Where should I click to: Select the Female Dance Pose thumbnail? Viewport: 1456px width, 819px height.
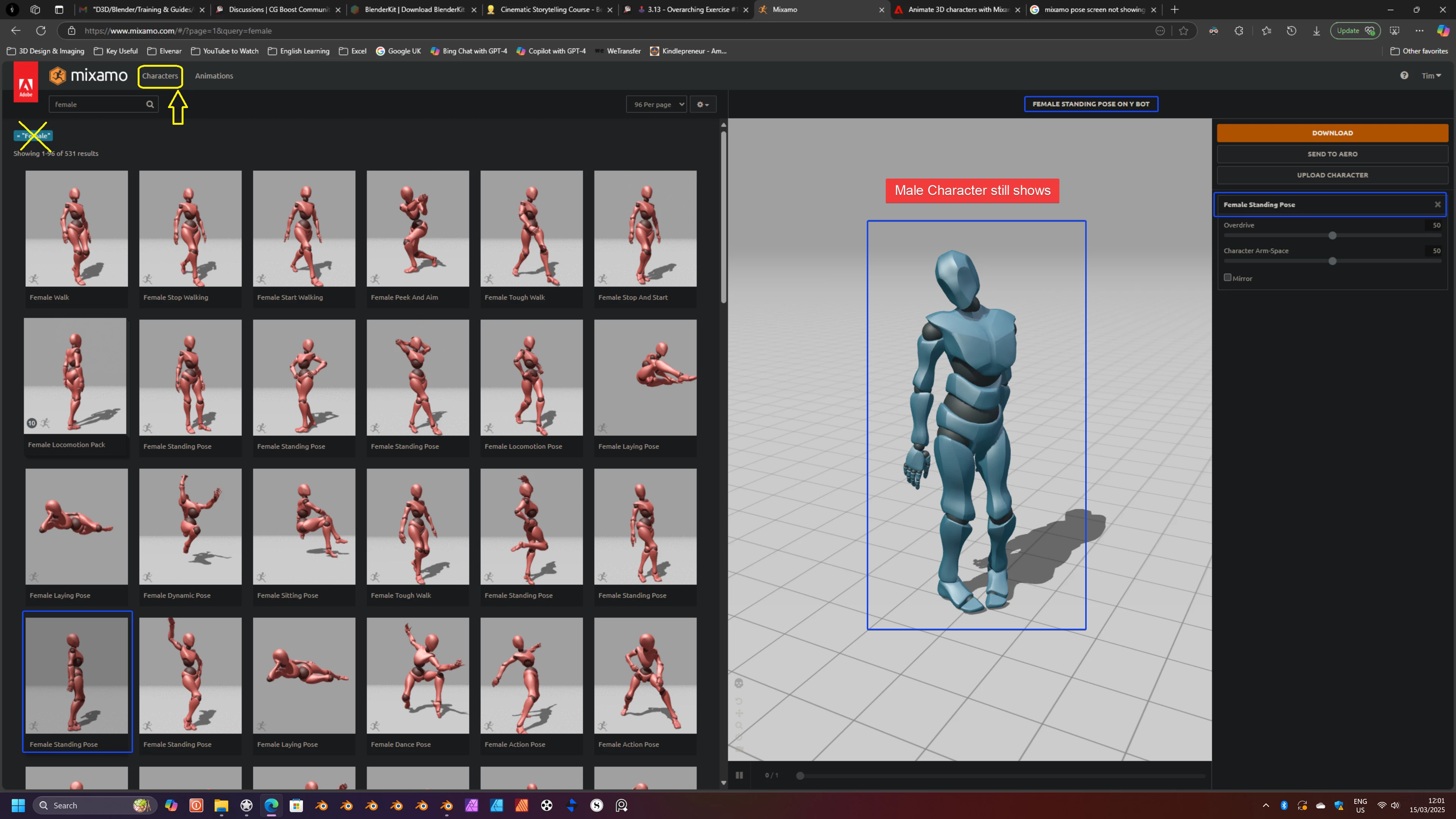click(x=417, y=675)
